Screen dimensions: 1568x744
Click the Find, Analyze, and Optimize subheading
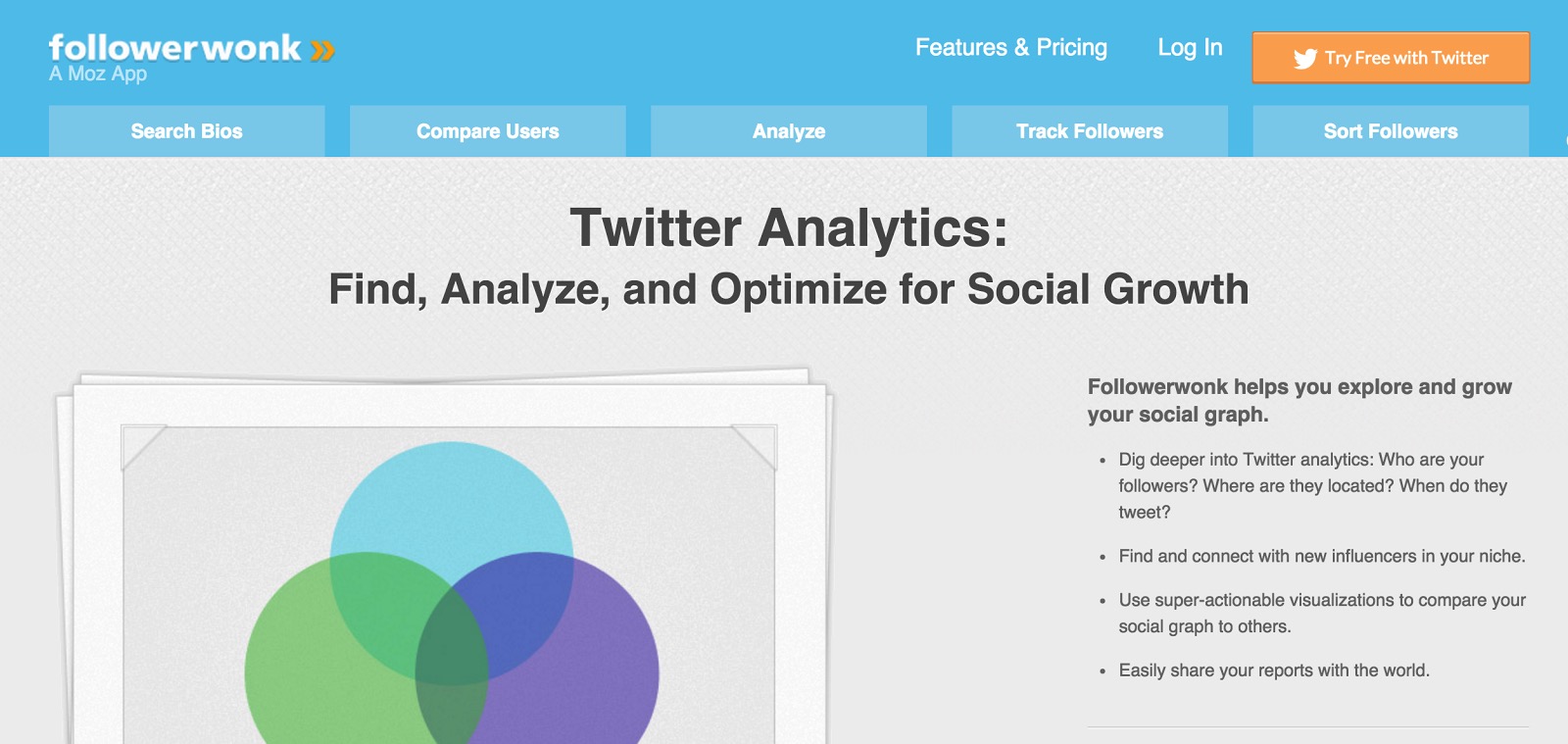[x=789, y=289]
